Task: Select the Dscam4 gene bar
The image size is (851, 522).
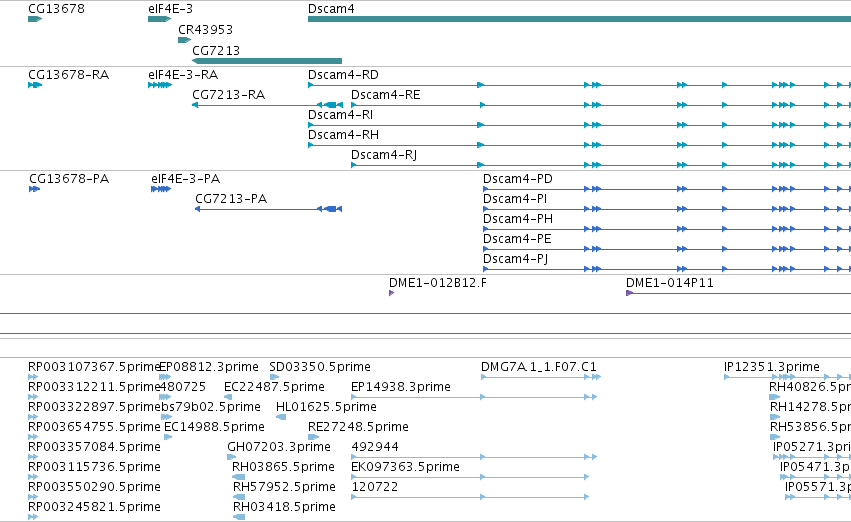Action: (x=579, y=19)
